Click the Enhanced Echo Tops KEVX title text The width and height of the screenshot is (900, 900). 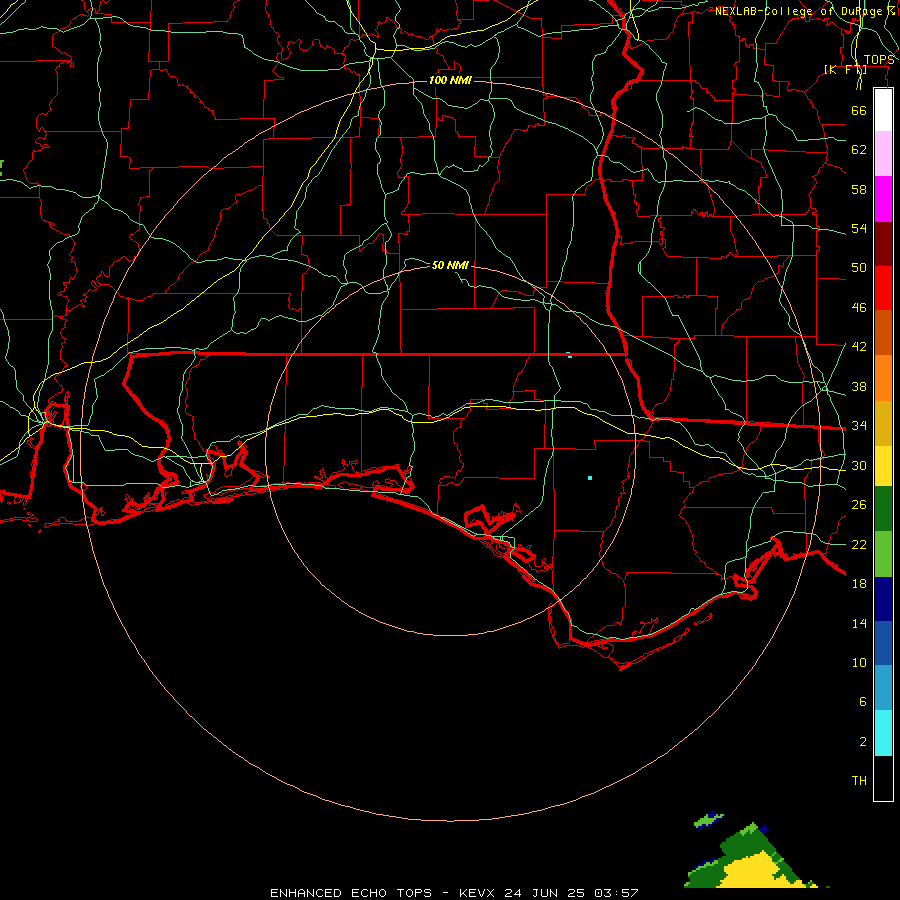[x=454, y=893]
